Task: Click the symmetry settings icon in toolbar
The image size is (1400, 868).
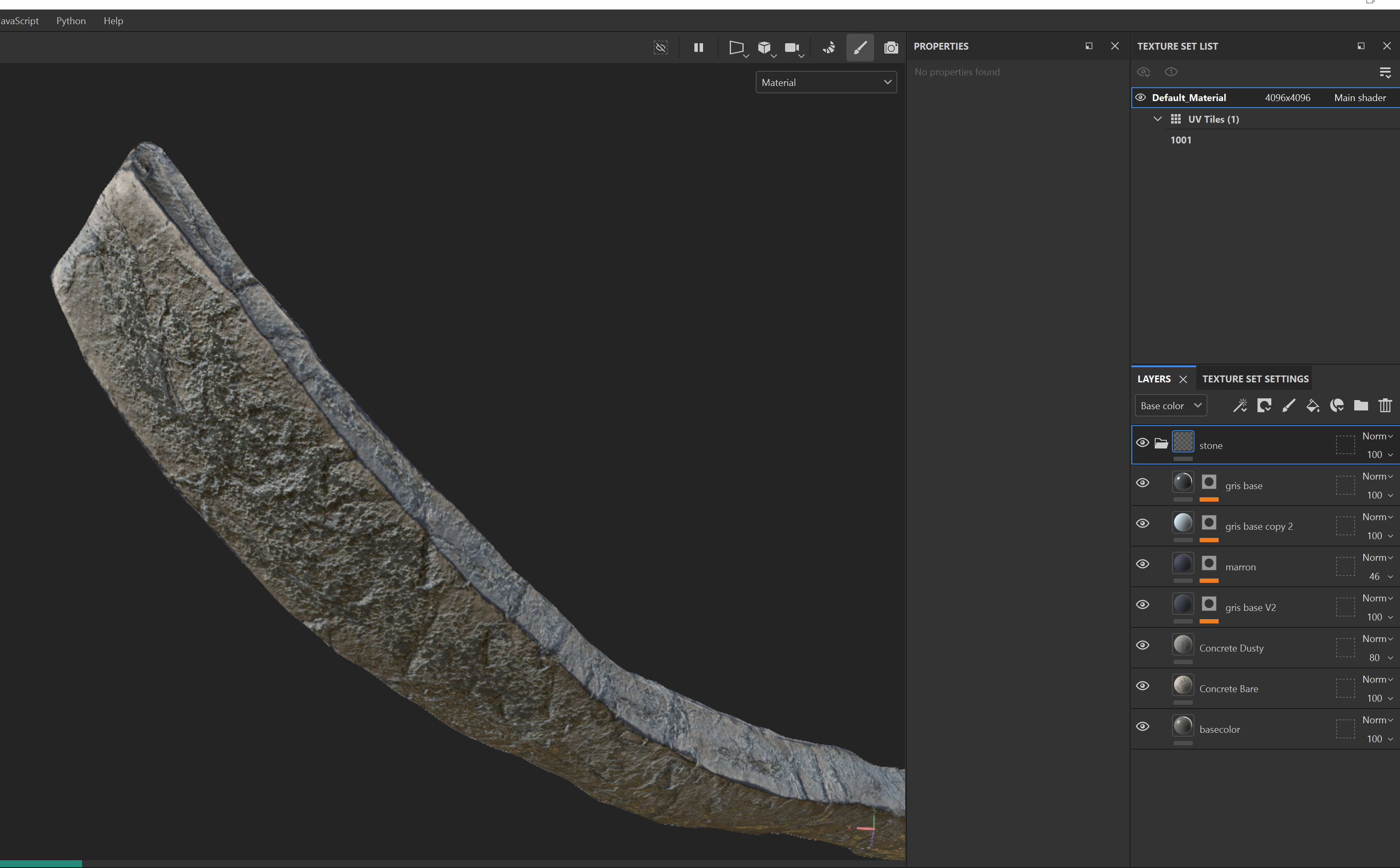Action: pyautogui.click(x=829, y=48)
